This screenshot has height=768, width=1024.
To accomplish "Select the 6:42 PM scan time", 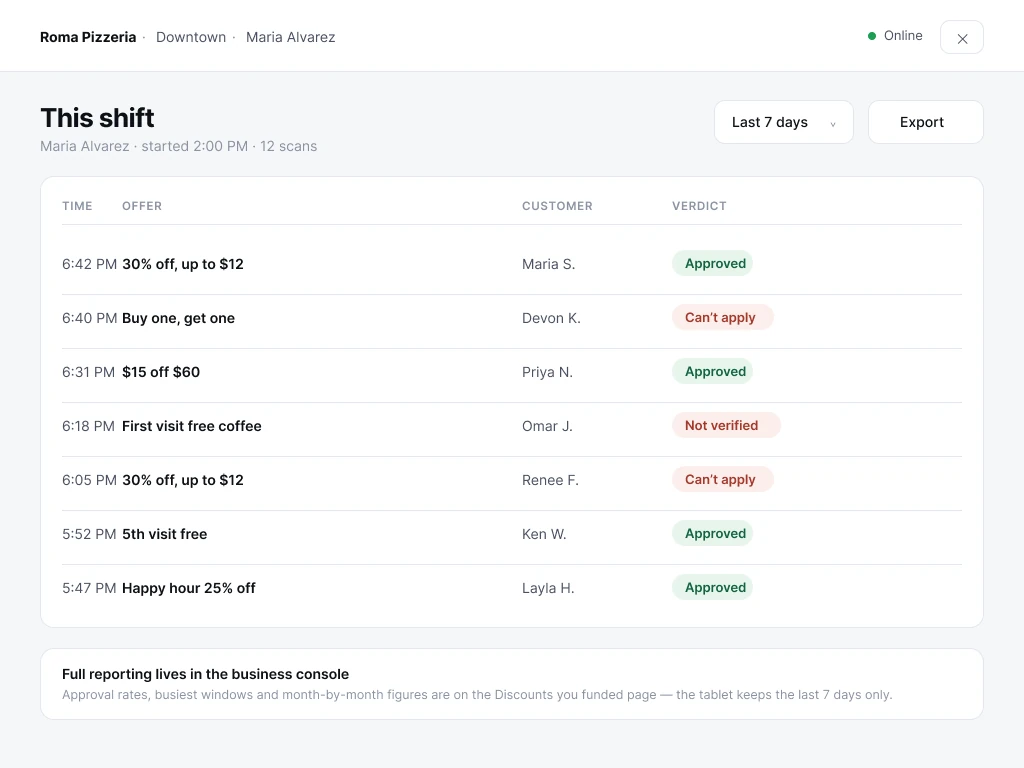I will (x=89, y=264).
